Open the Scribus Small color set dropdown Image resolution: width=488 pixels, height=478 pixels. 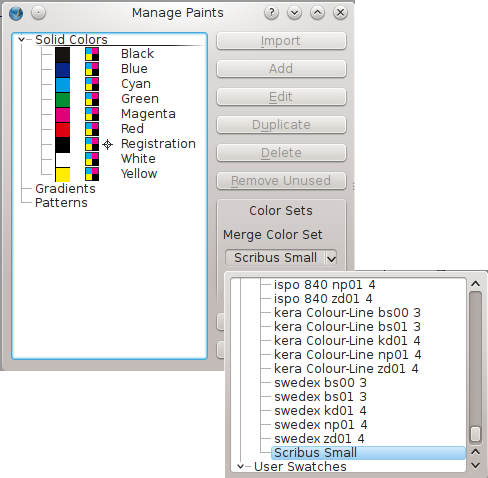[281, 258]
